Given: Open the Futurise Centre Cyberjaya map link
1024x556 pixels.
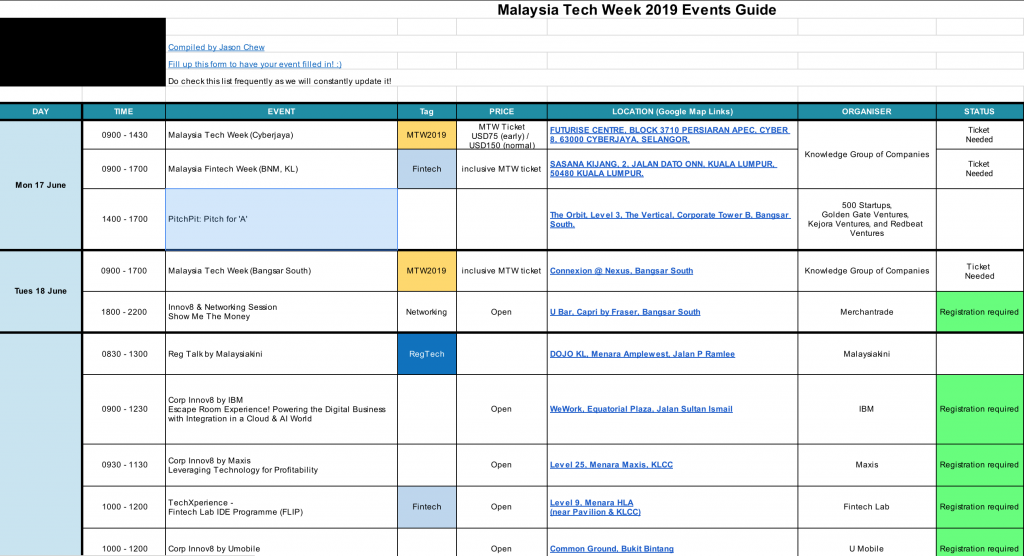Looking at the screenshot, I should click(669, 135).
